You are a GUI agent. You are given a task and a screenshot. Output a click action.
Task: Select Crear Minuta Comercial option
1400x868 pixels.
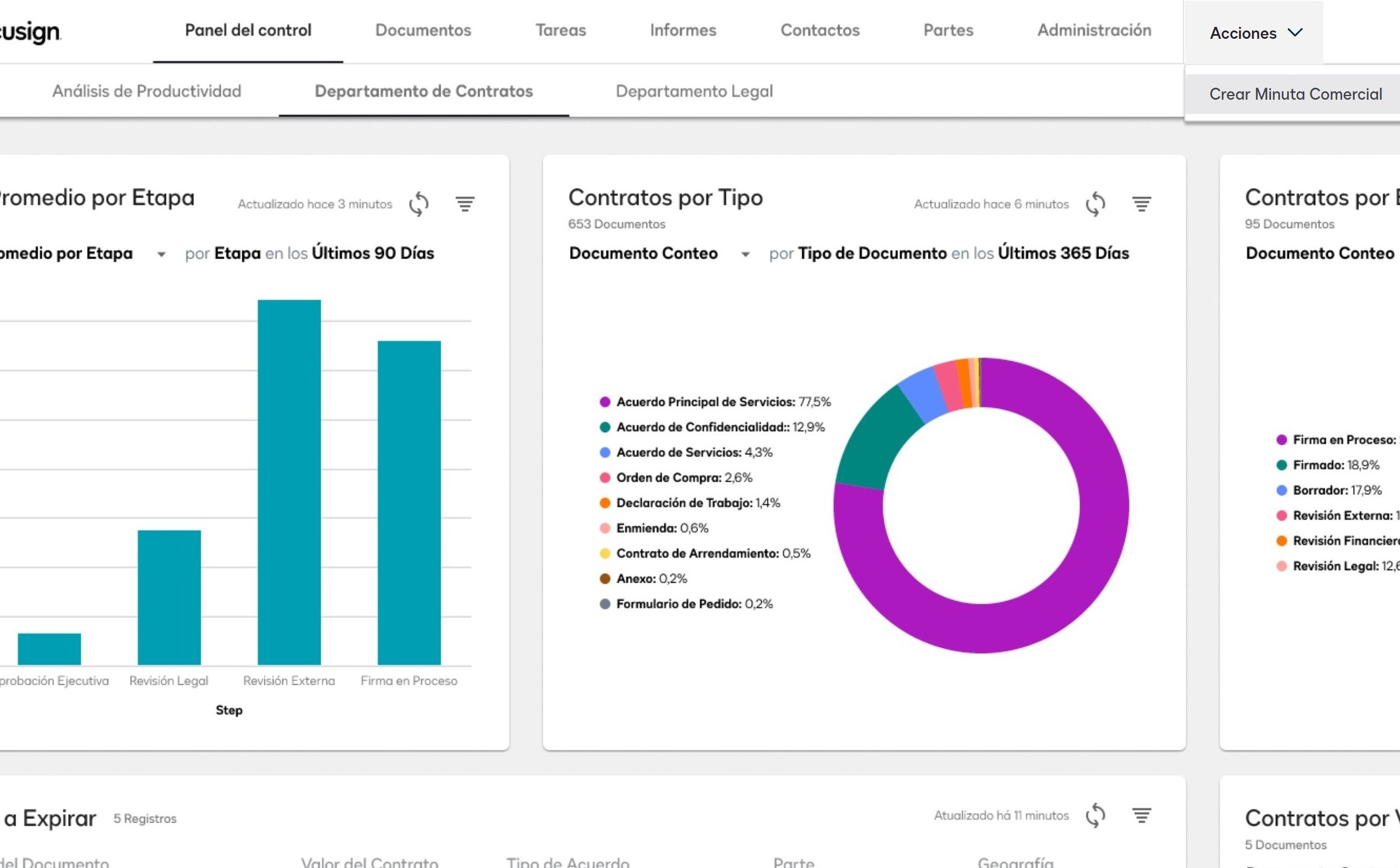(x=1295, y=94)
